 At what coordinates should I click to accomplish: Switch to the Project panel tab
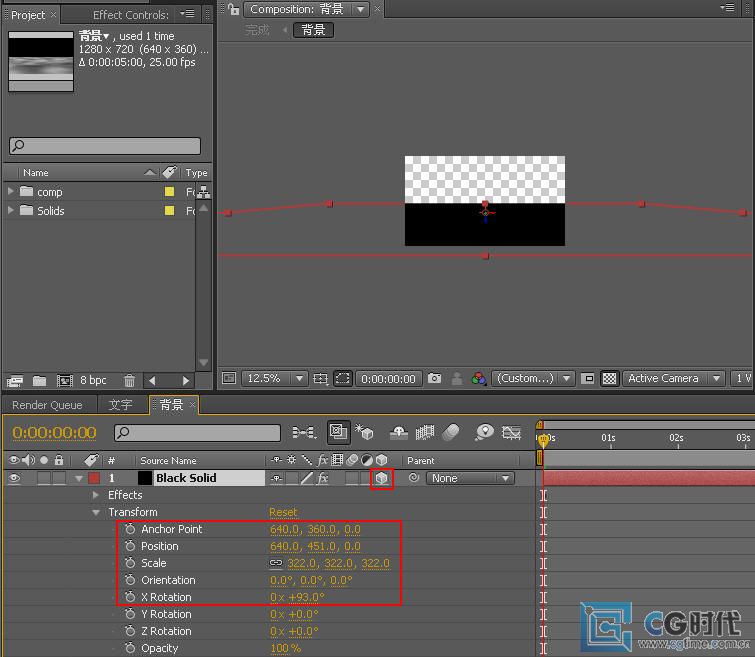pos(28,15)
